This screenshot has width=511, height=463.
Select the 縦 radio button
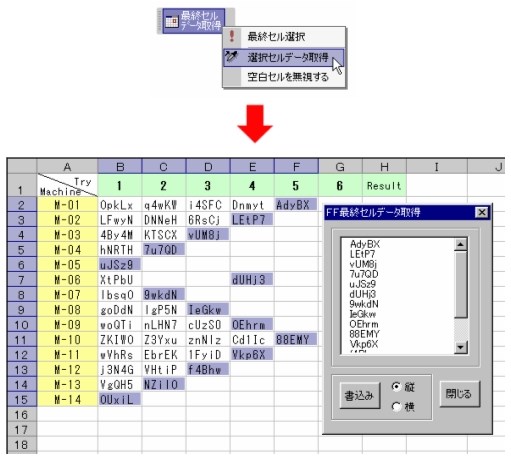396,387
